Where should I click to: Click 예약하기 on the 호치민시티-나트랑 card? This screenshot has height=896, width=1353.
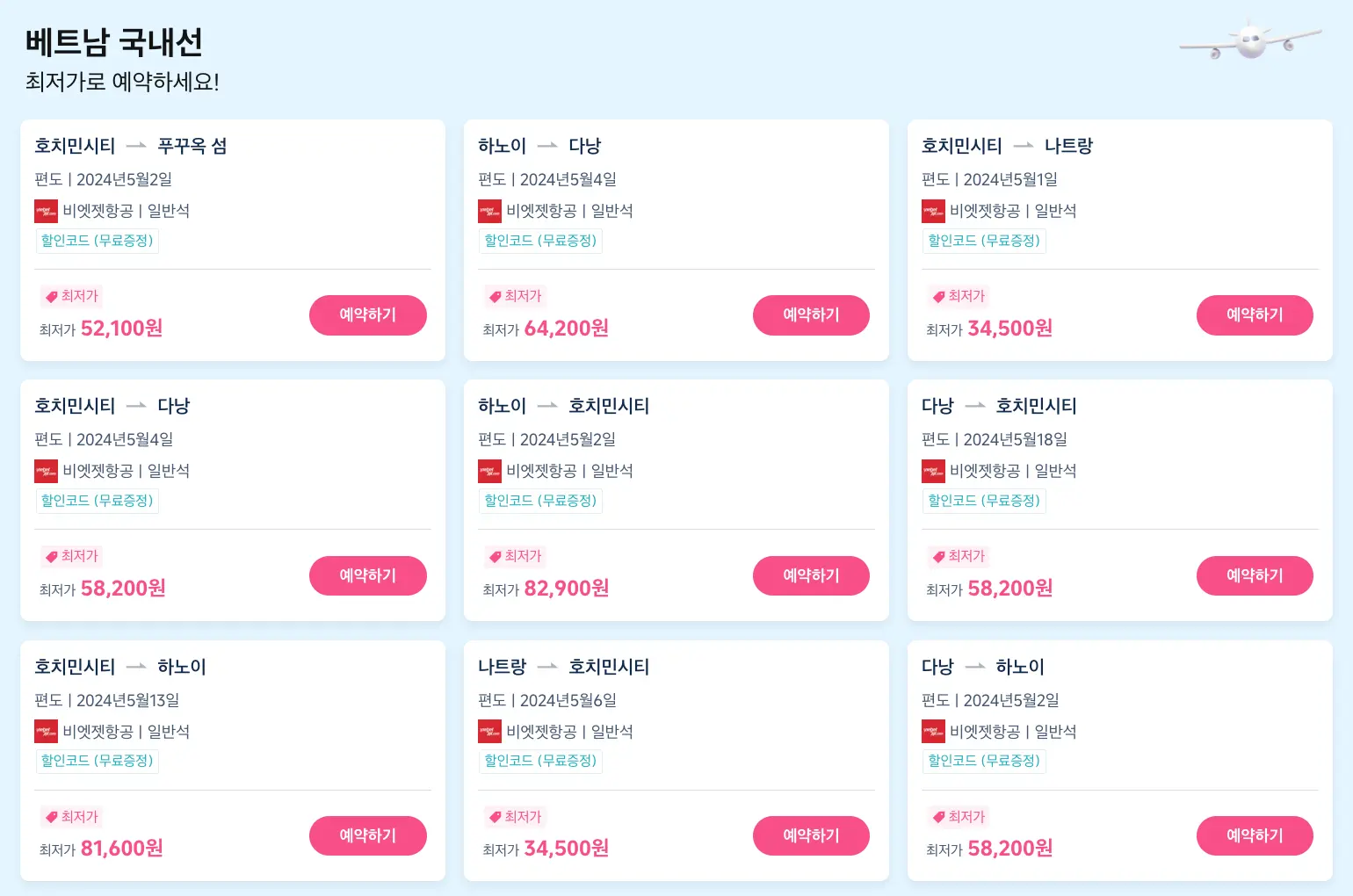click(1255, 314)
